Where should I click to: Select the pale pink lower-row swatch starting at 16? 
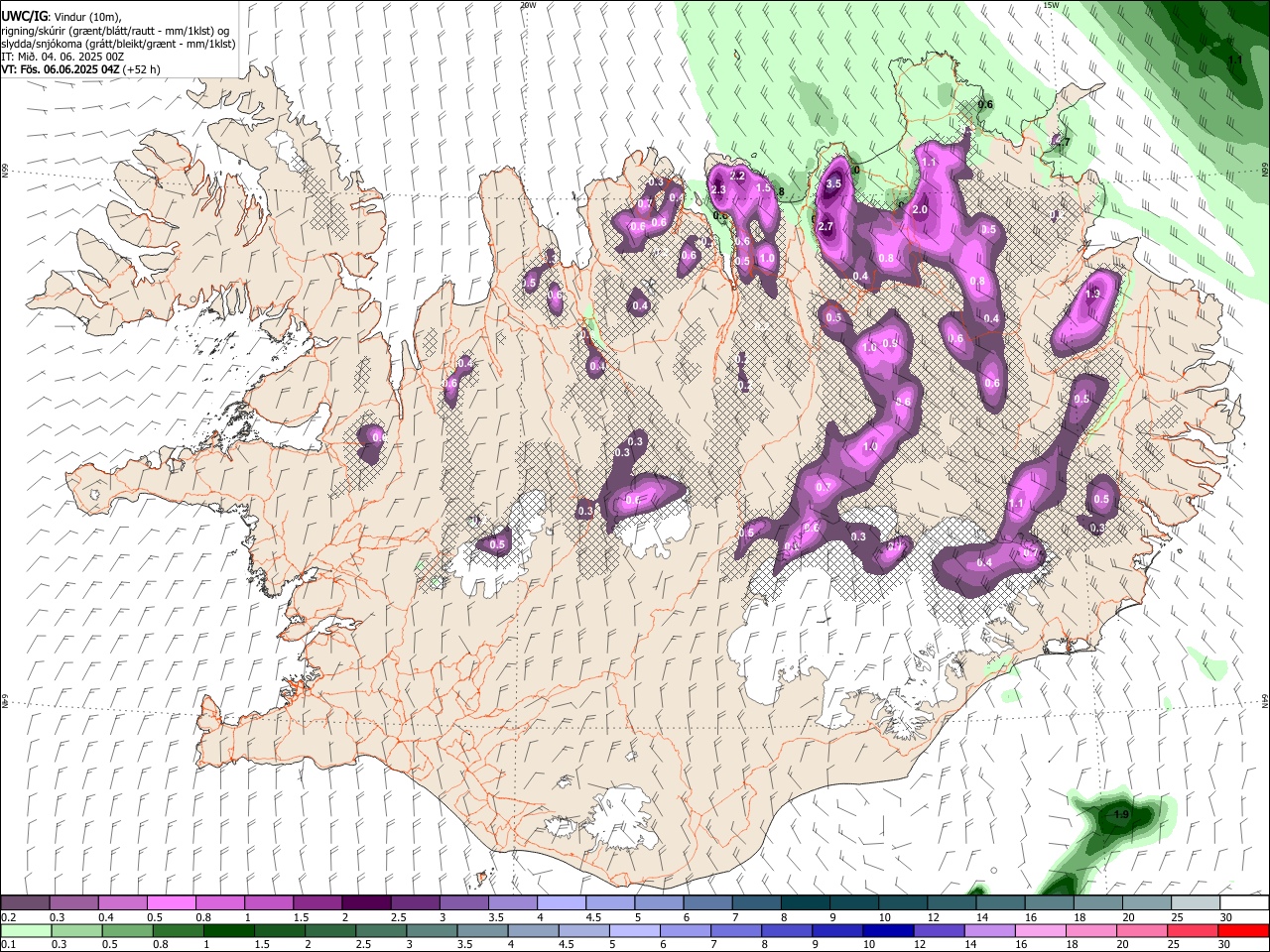point(1040,930)
